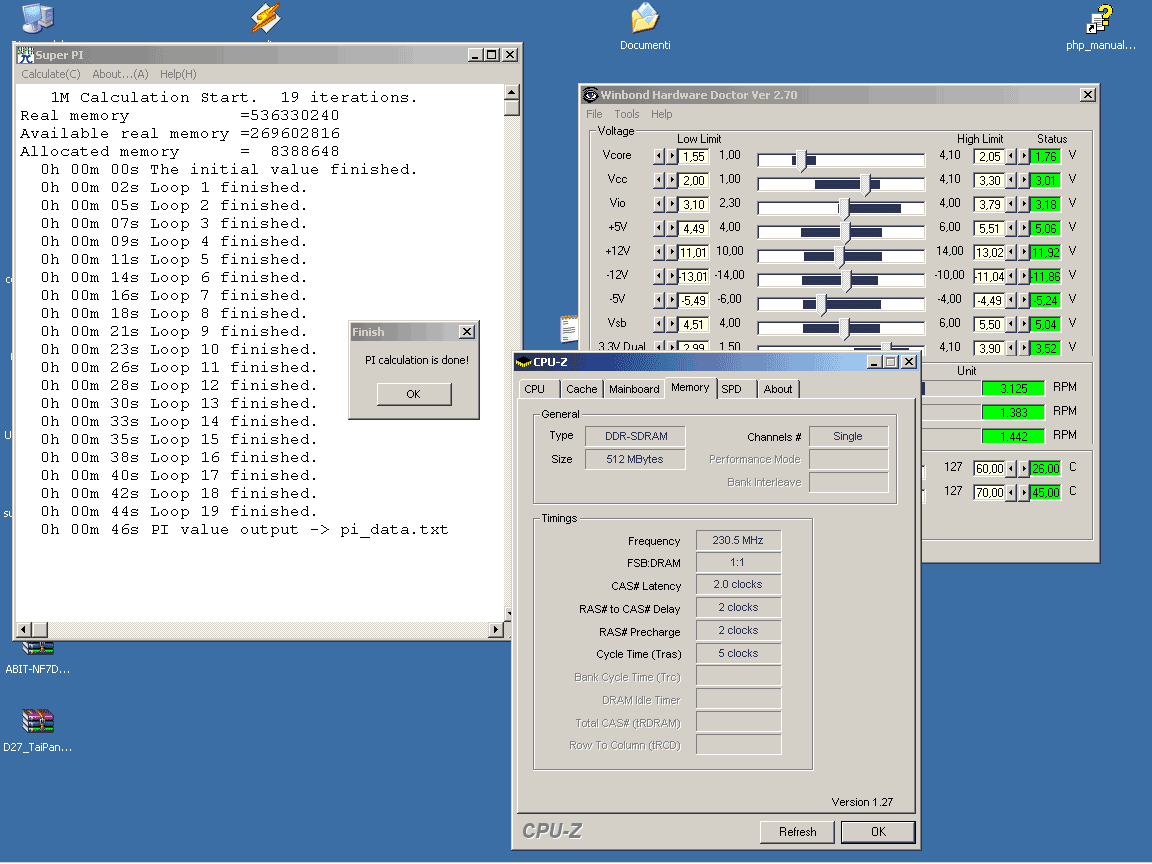Image resolution: width=1152 pixels, height=864 pixels.
Task: Open the php_manual shortcut icon
Action: (x=1100, y=18)
